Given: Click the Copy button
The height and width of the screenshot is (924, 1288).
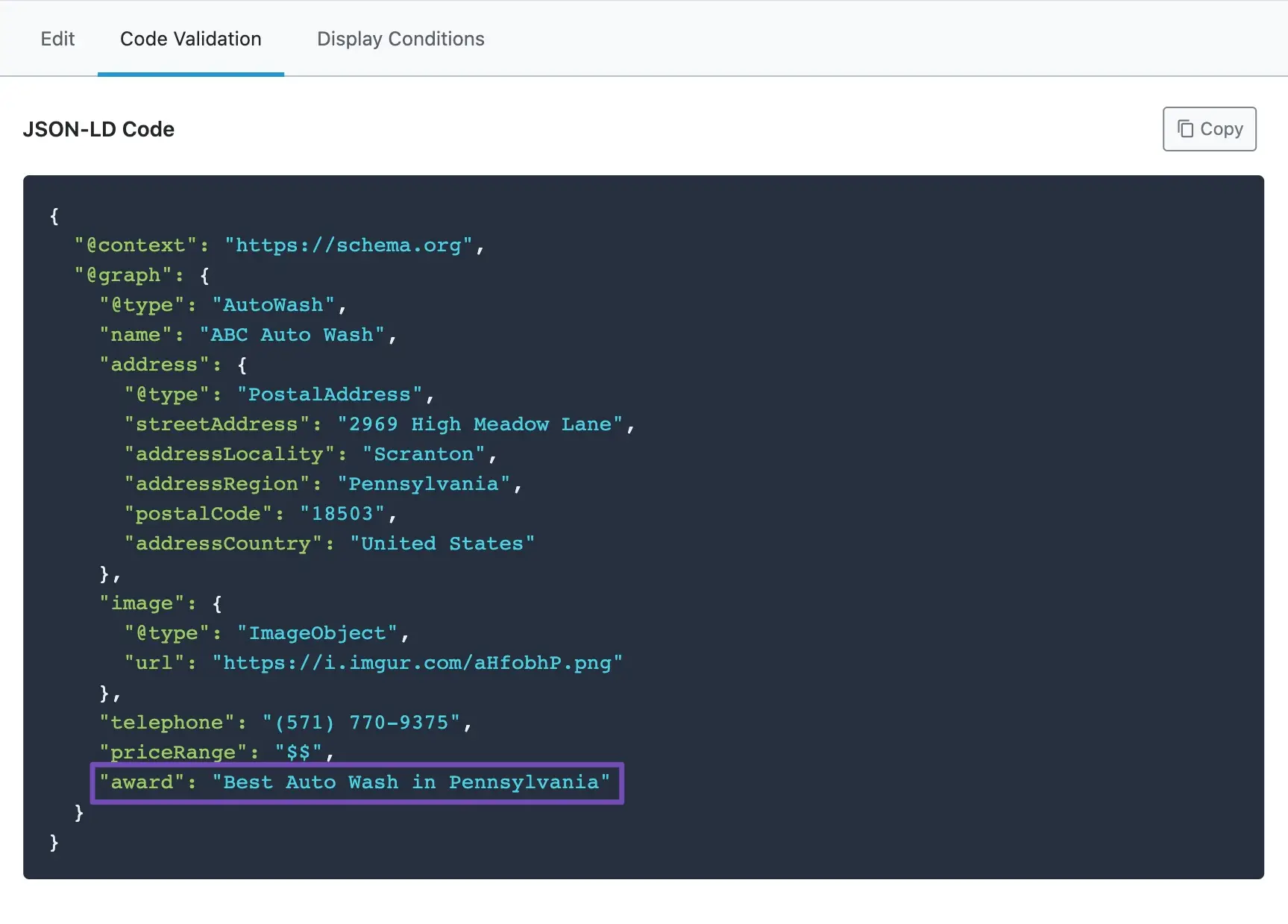Looking at the screenshot, I should pos(1208,128).
